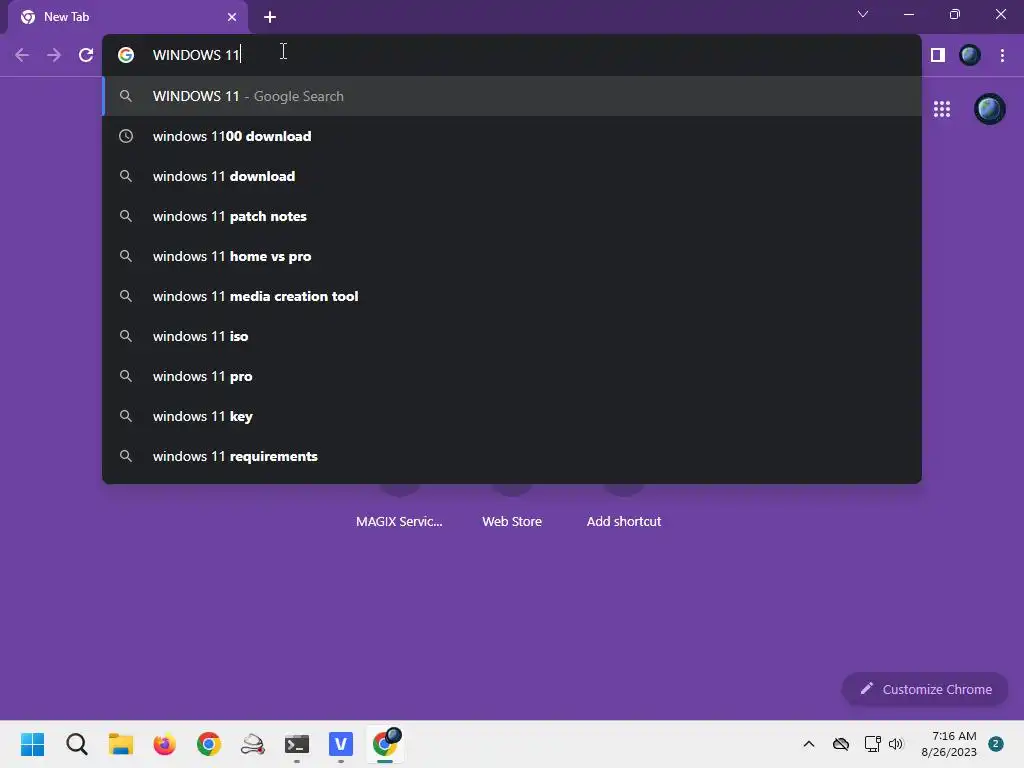Image resolution: width=1024 pixels, height=768 pixels.
Task: Open the profile avatar in the toolbar
Action: click(x=970, y=55)
